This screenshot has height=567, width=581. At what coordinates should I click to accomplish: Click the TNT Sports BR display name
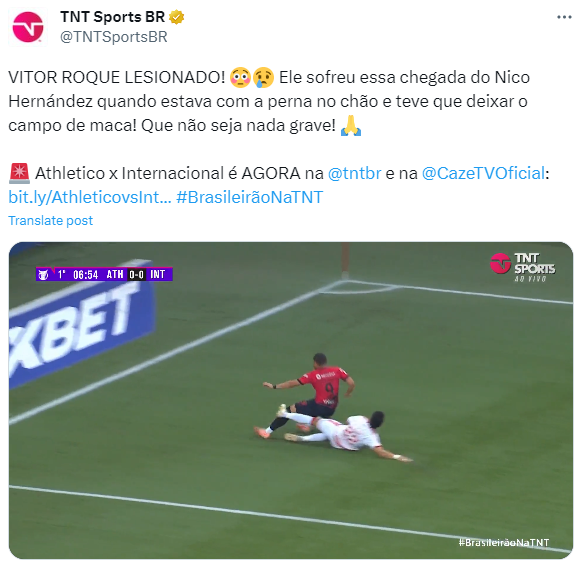[x=112, y=17]
